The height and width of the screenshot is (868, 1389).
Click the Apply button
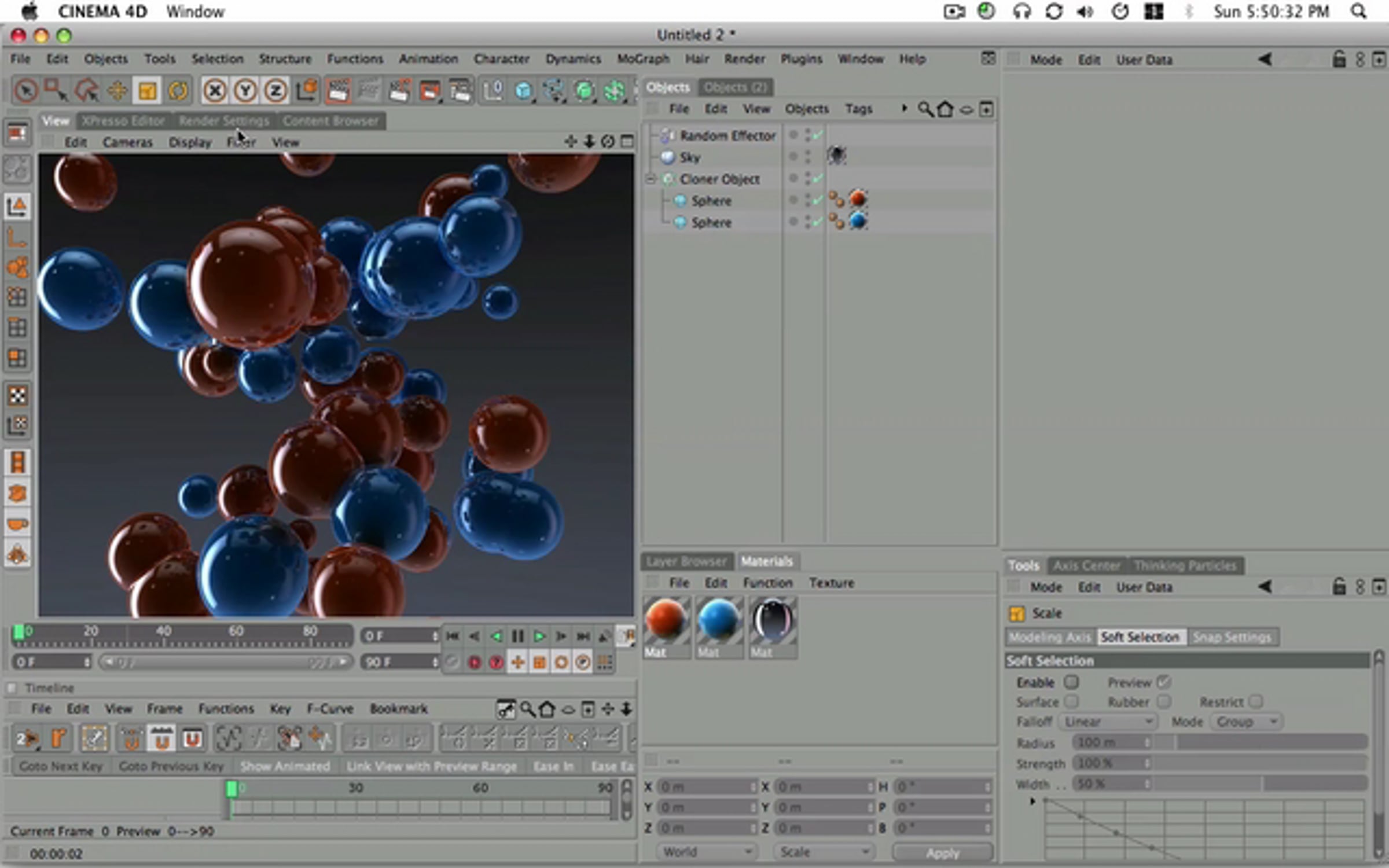[x=942, y=852]
